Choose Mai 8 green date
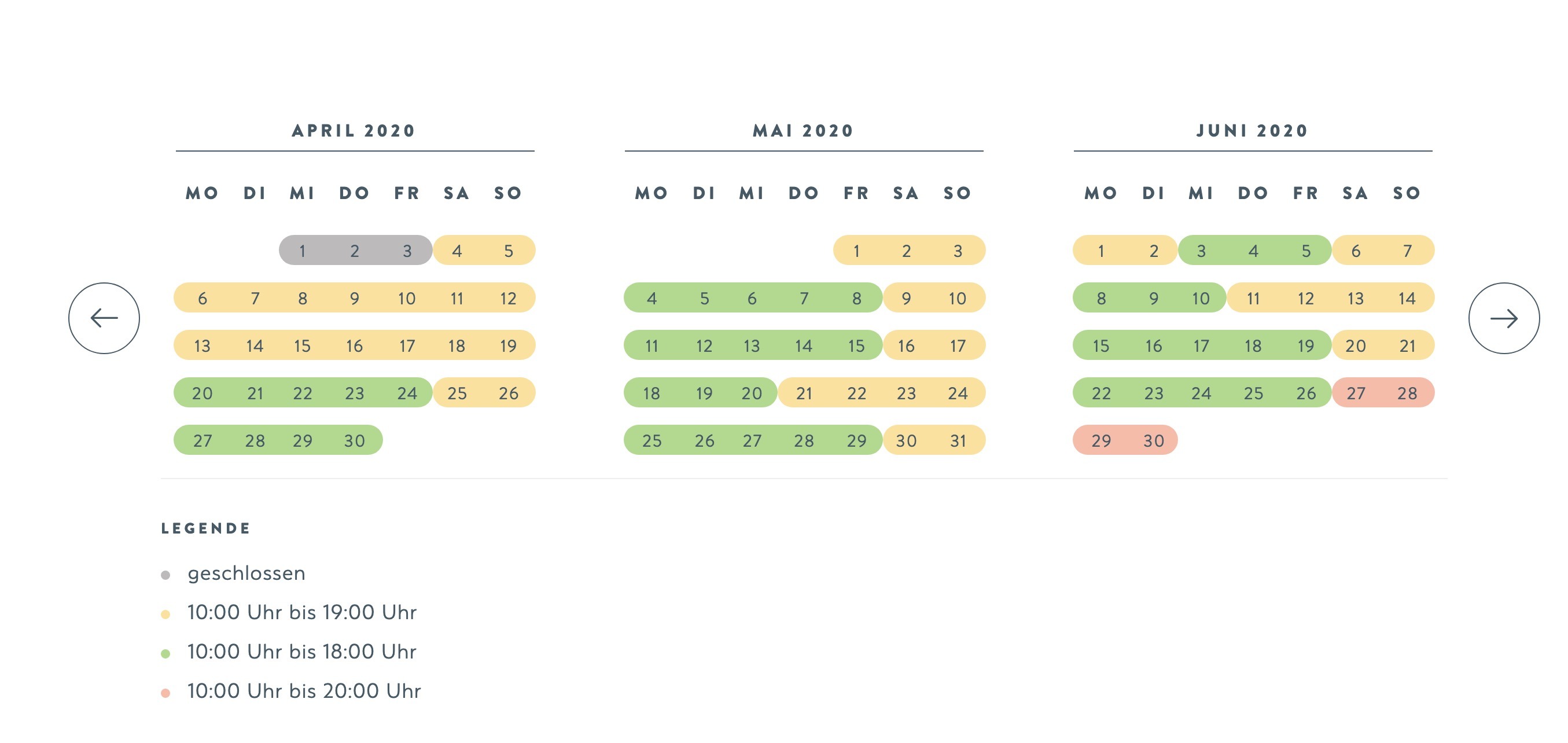Viewport: 1568px width, 743px height. click(x=856, y=298)
